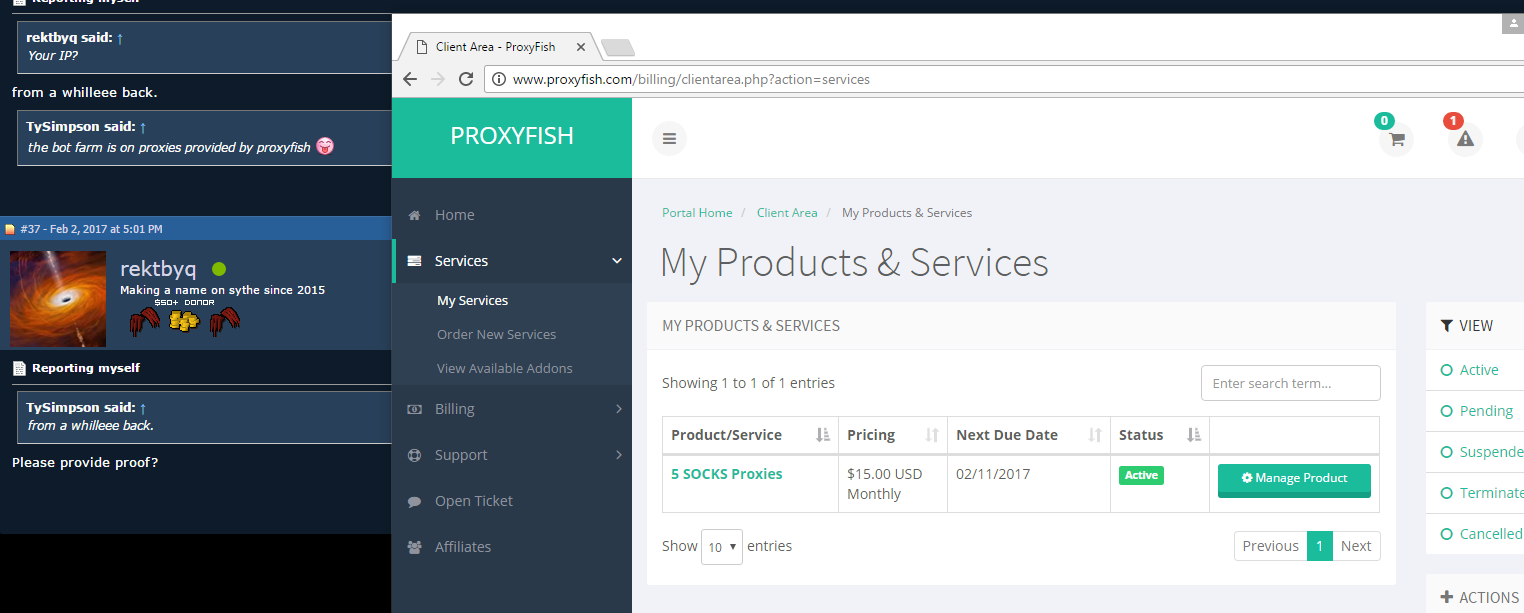Click the browser back arrow
The image size is (1524, 613).
click(x=410, y=79)
